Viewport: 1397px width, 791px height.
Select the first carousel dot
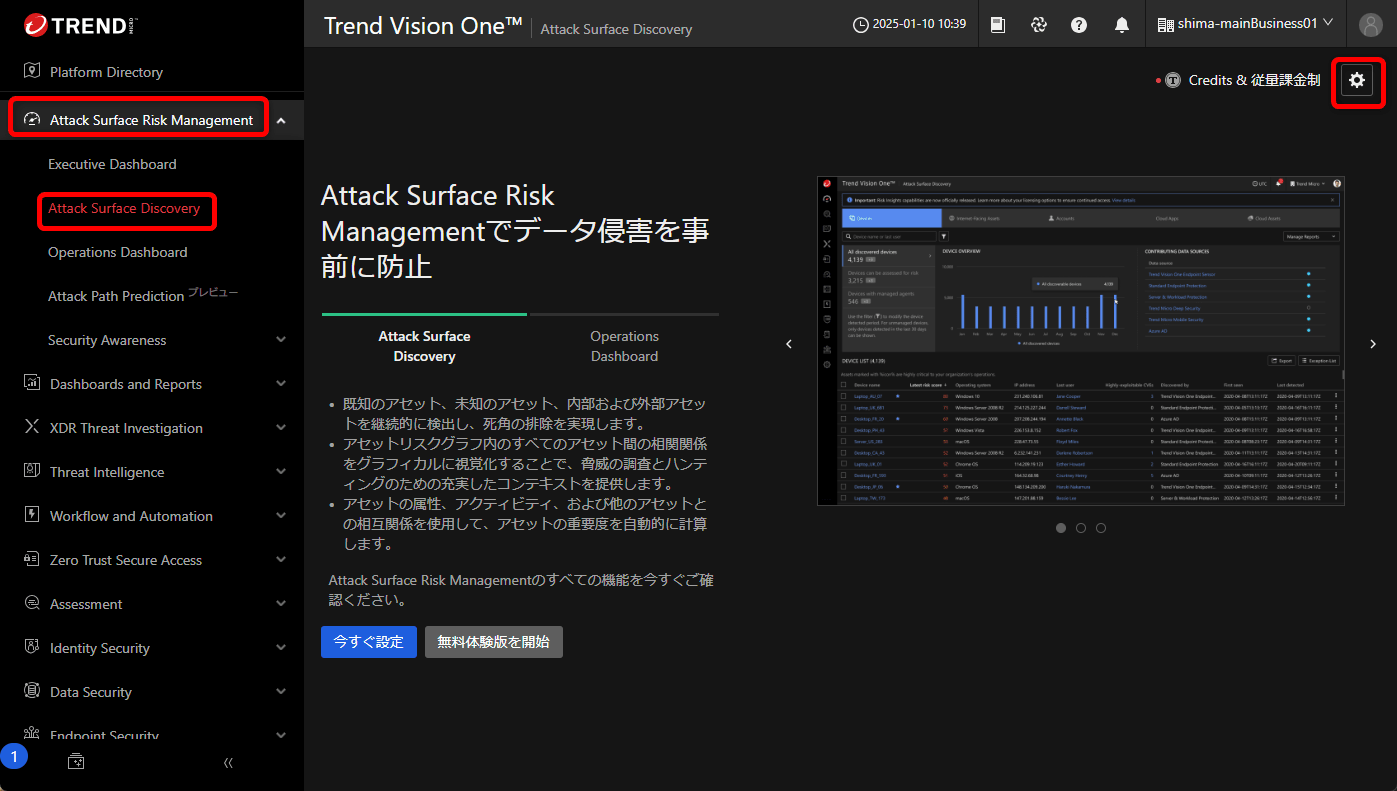[1061, 528]
